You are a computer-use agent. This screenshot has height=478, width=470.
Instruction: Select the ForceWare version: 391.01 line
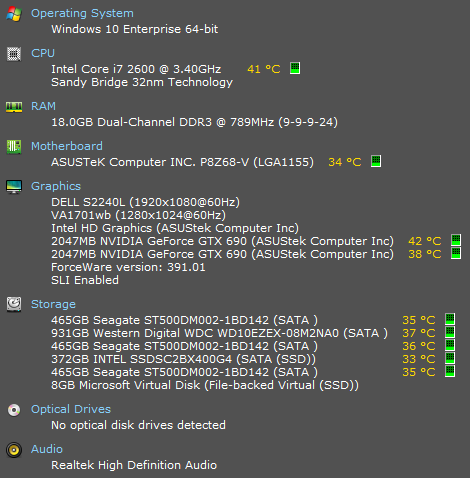coord(128,267)
